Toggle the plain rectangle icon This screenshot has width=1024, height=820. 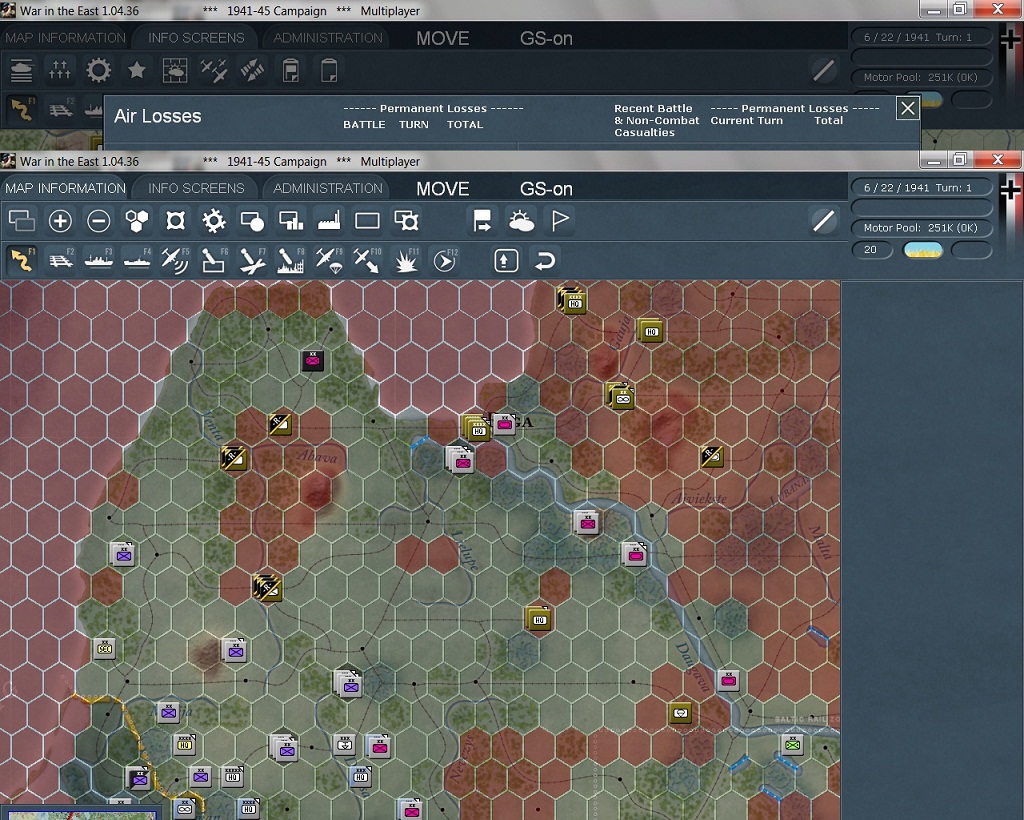click(367, 221)
